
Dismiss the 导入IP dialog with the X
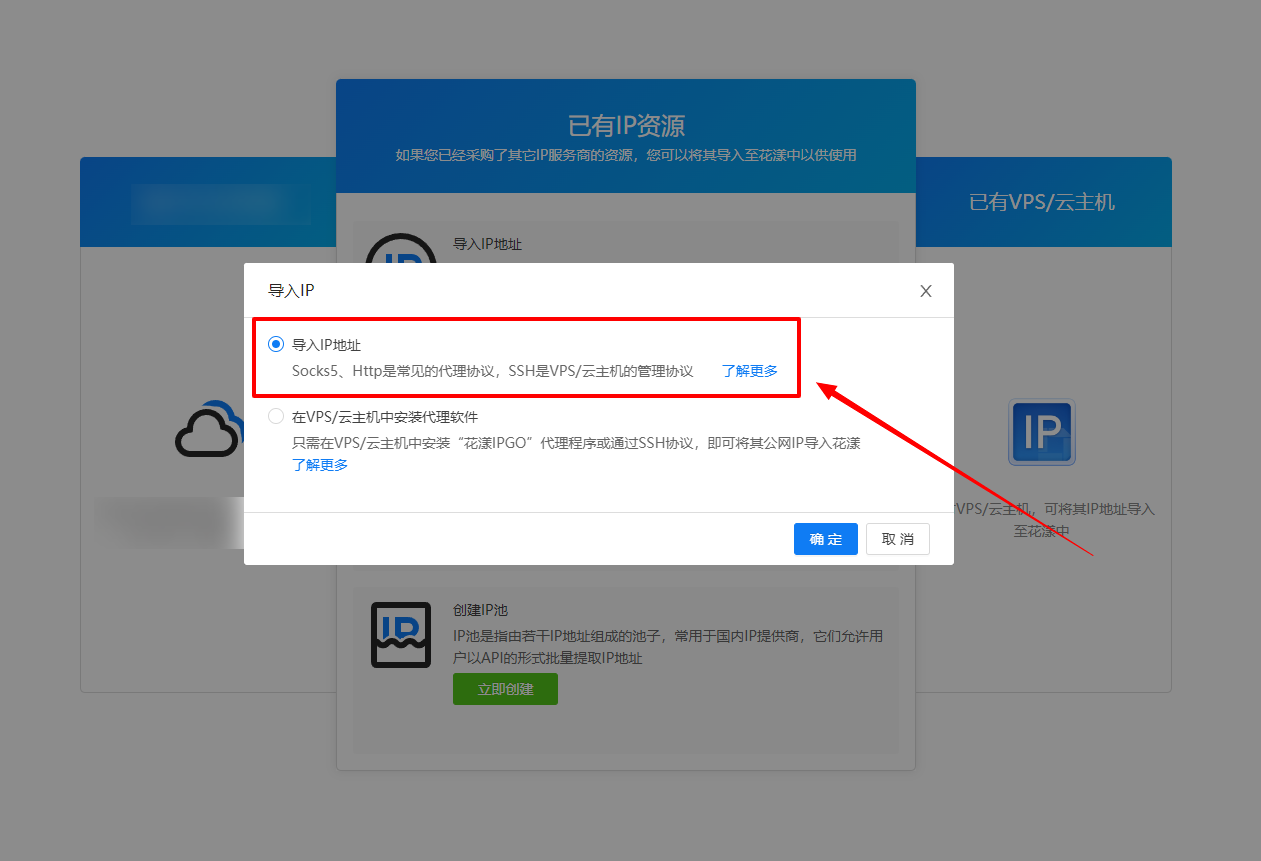925,291
